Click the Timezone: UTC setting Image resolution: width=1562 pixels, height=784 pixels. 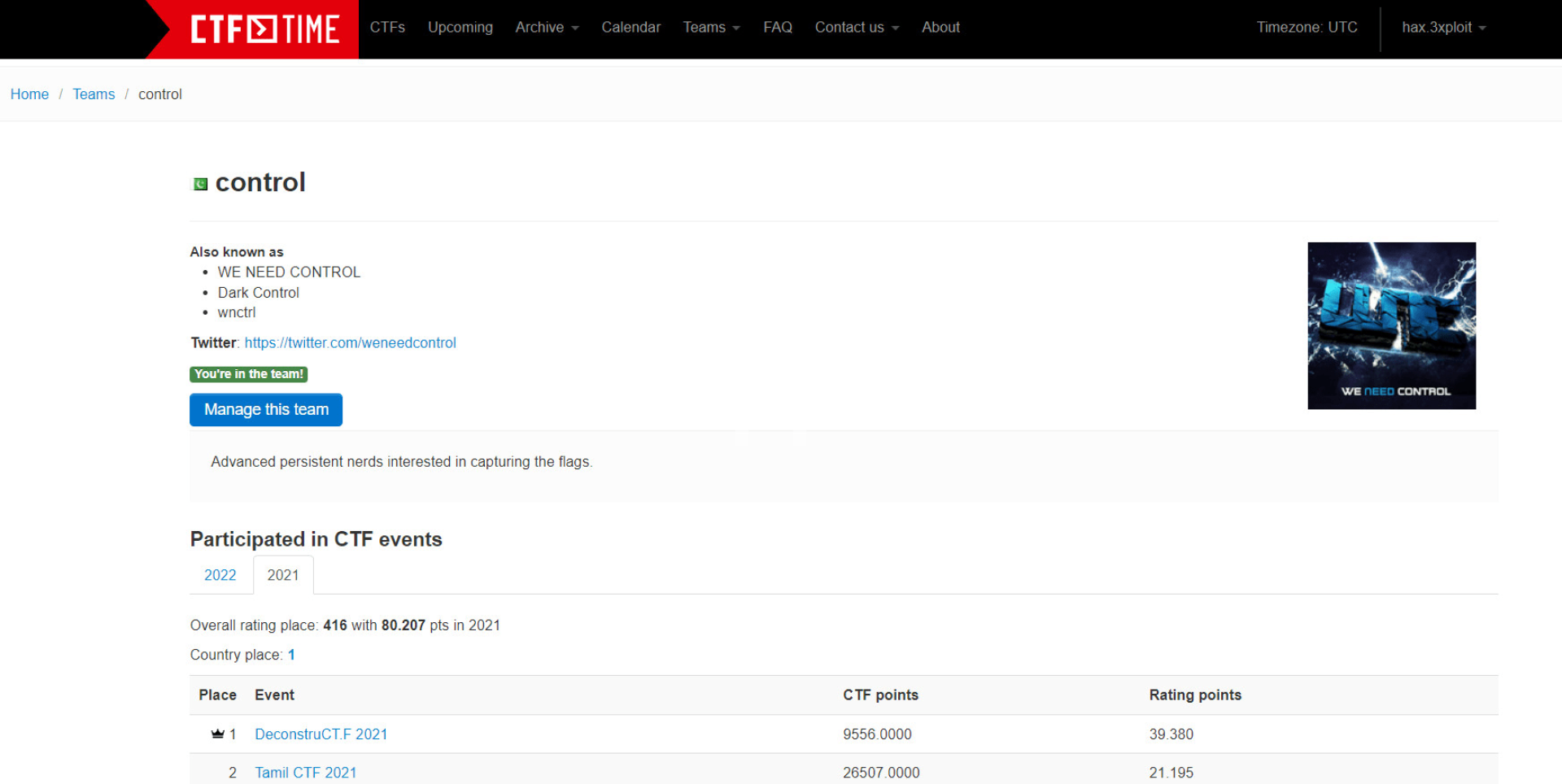pos(1307,28)
